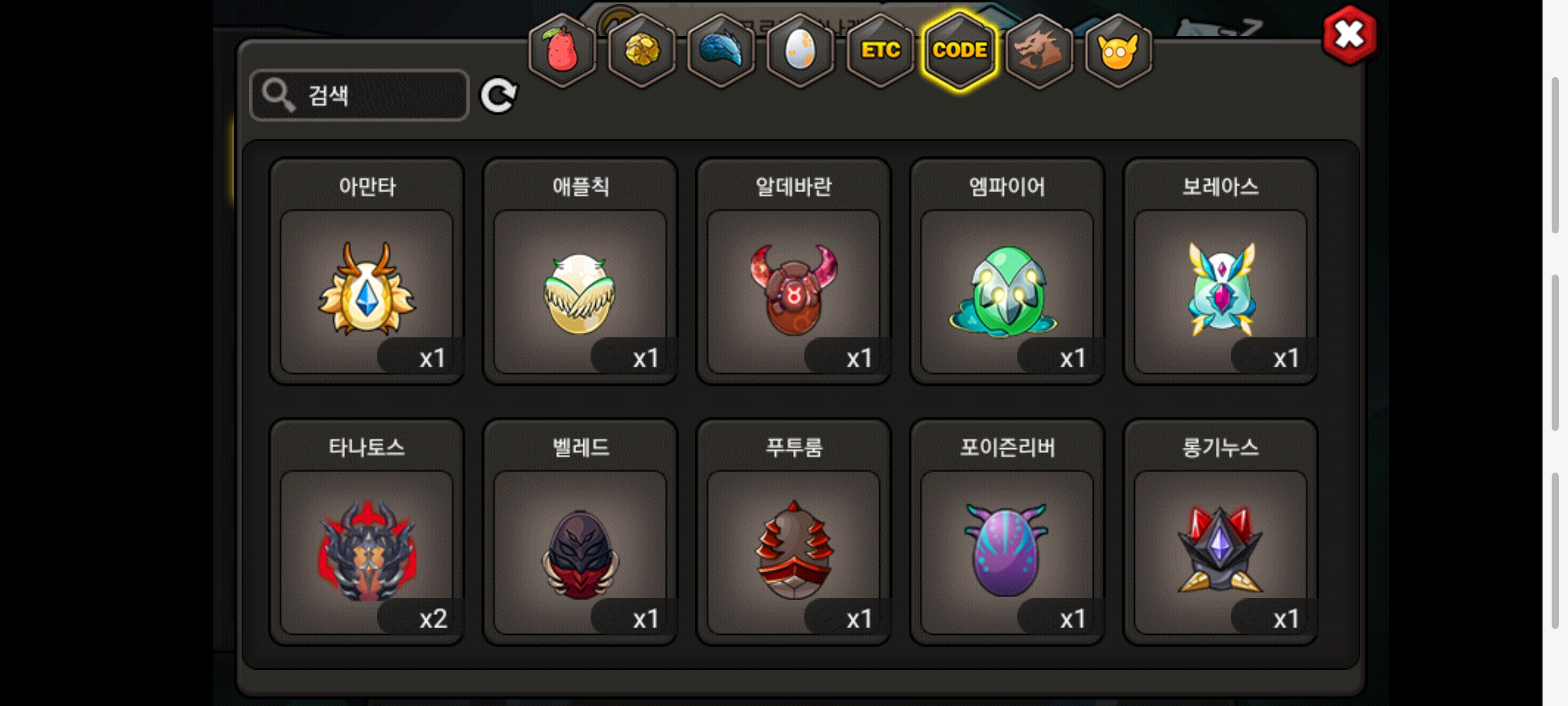Switch to the ETC tab

880,50
